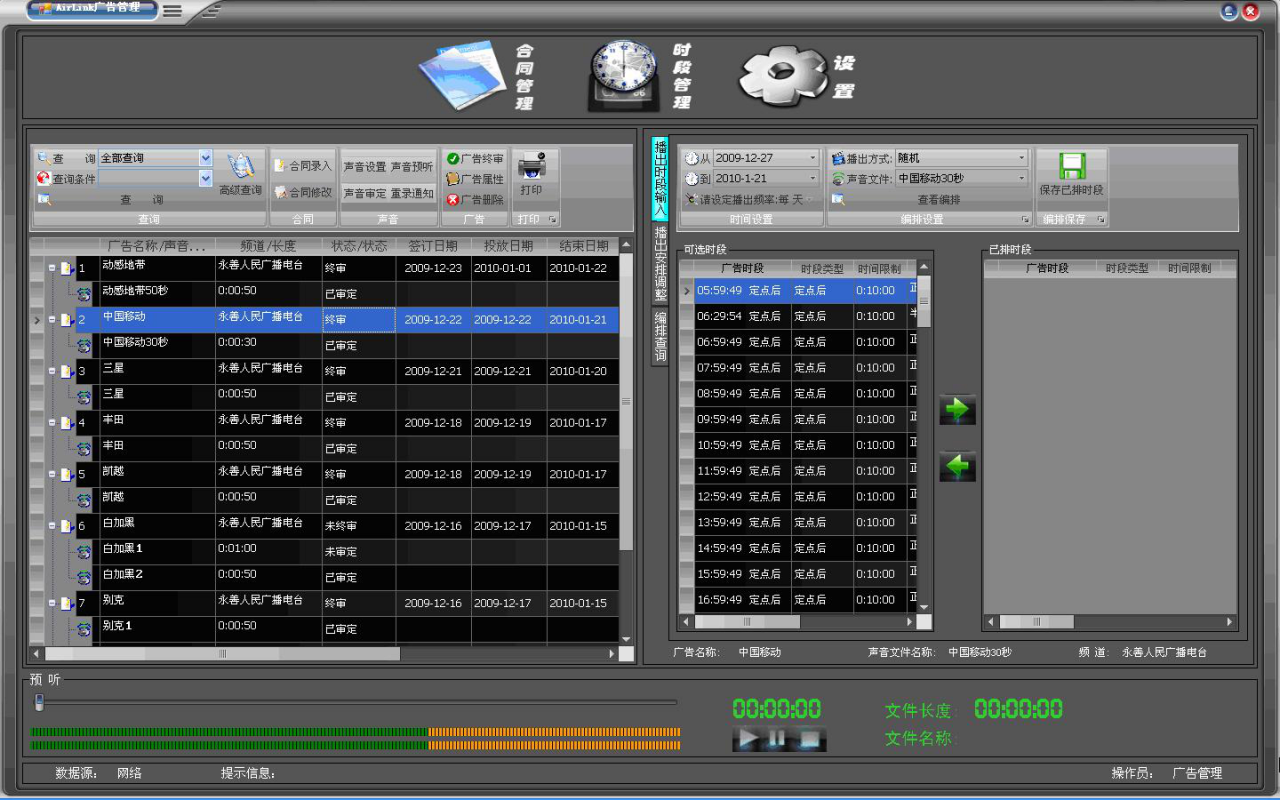The height and width of the screenshot is (800, 1280).
Task: Click the pause button in preview panel
Action: (x=778, y=740)
